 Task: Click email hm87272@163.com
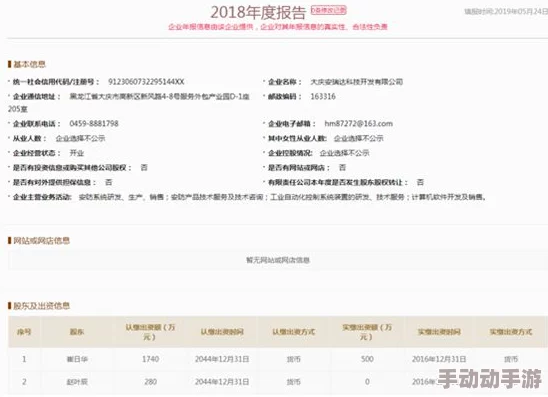tap(359, 124)
